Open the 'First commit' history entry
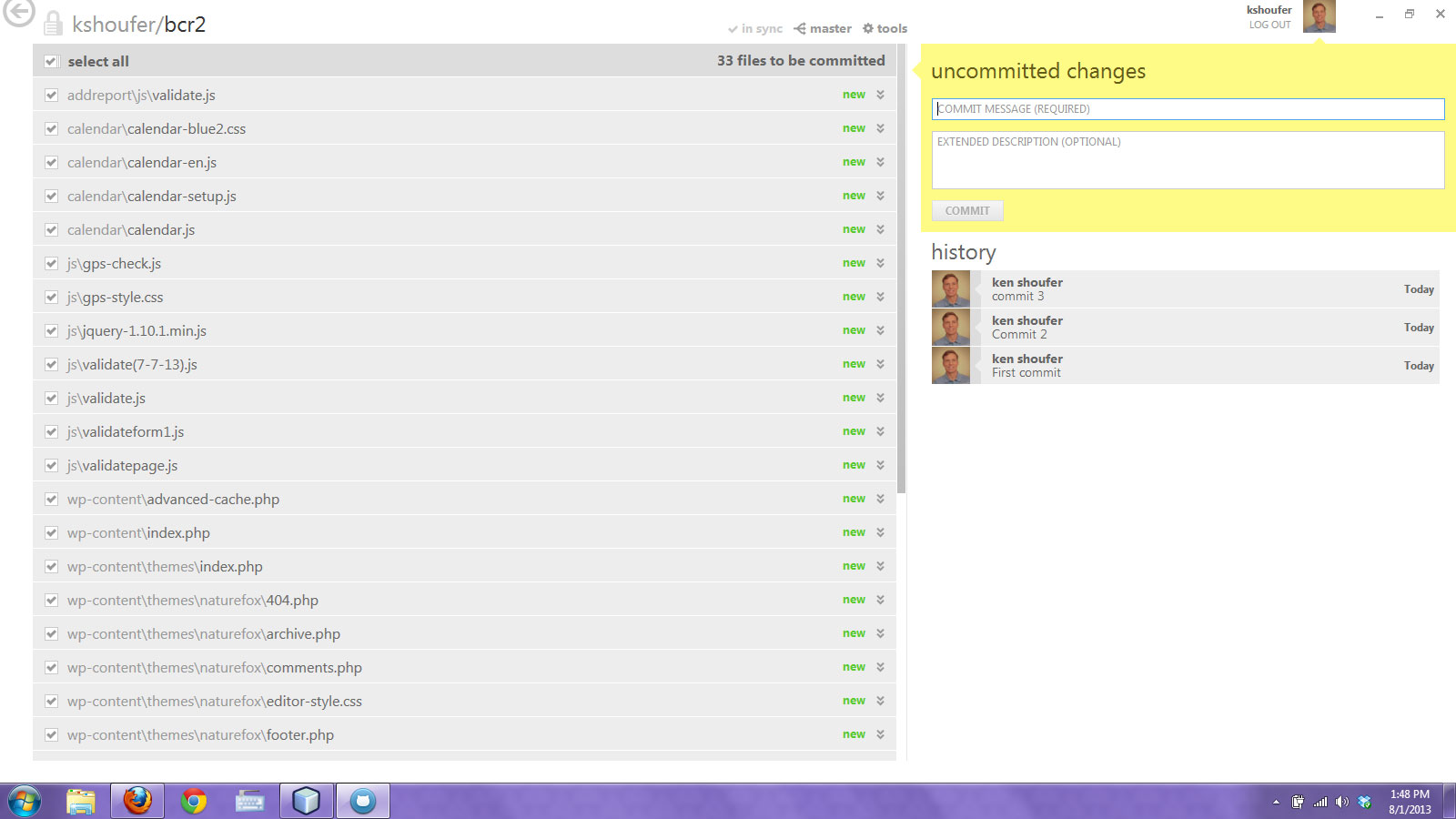The width and height of the screenshot is (1456, 819). (x=1186, y=366)
